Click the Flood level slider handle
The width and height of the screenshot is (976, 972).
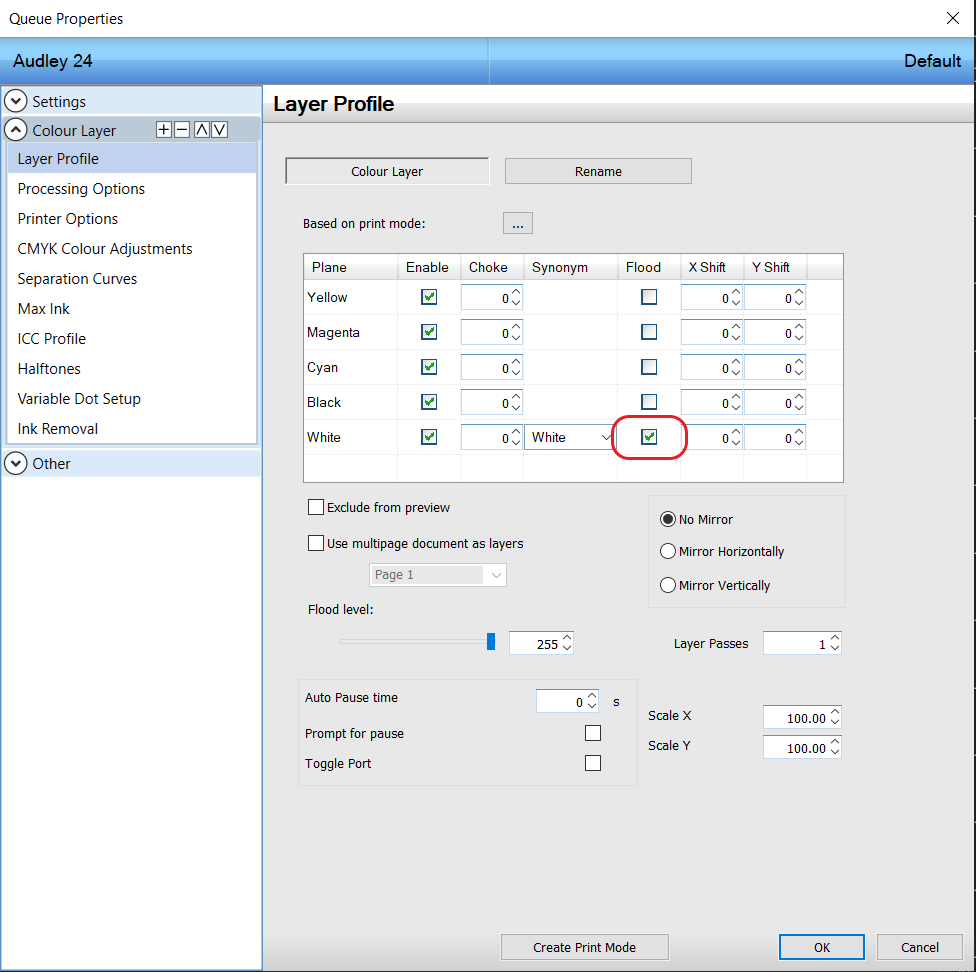coord(491,642)
